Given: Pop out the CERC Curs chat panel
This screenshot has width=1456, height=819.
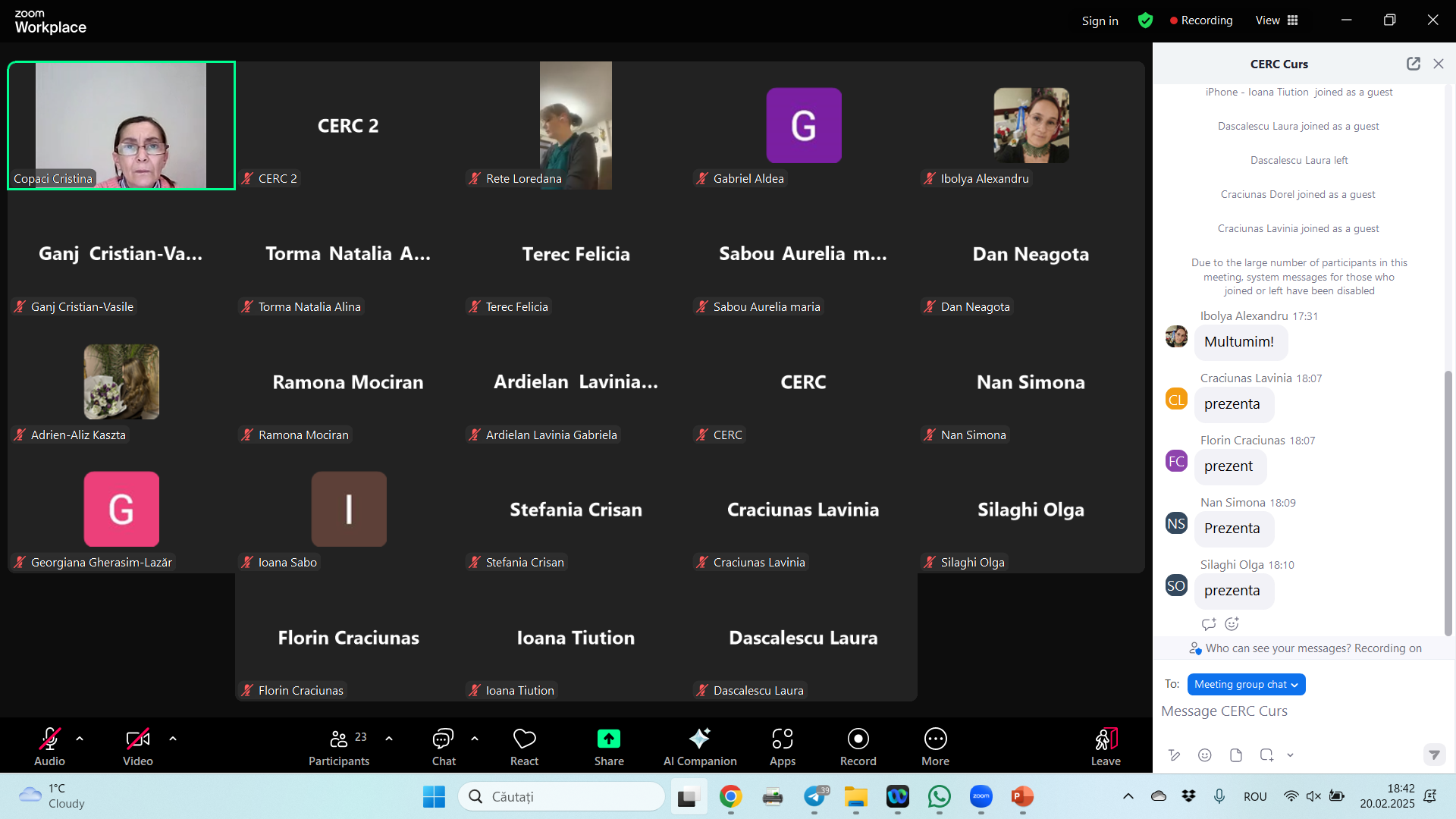Looking at the screenshot, I should [1413, 64].
